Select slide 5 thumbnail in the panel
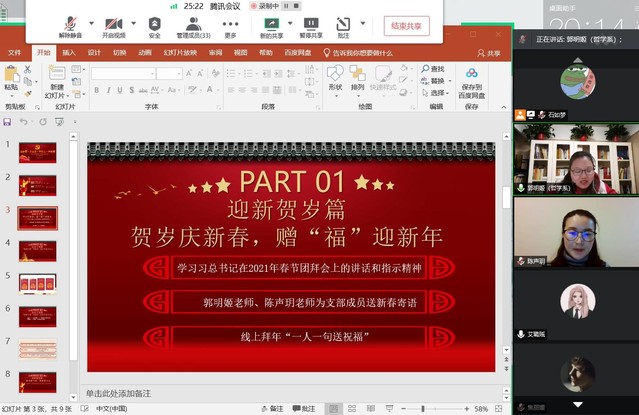 pos(38,283)
